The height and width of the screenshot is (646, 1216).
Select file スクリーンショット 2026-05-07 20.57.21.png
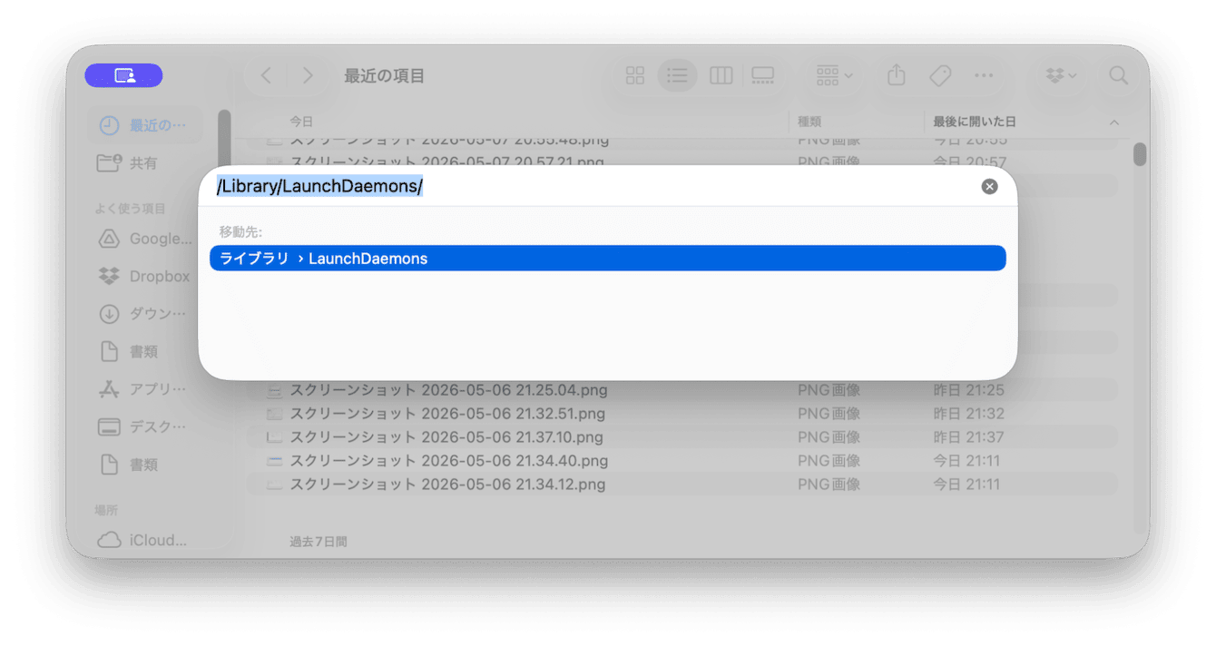682,161
